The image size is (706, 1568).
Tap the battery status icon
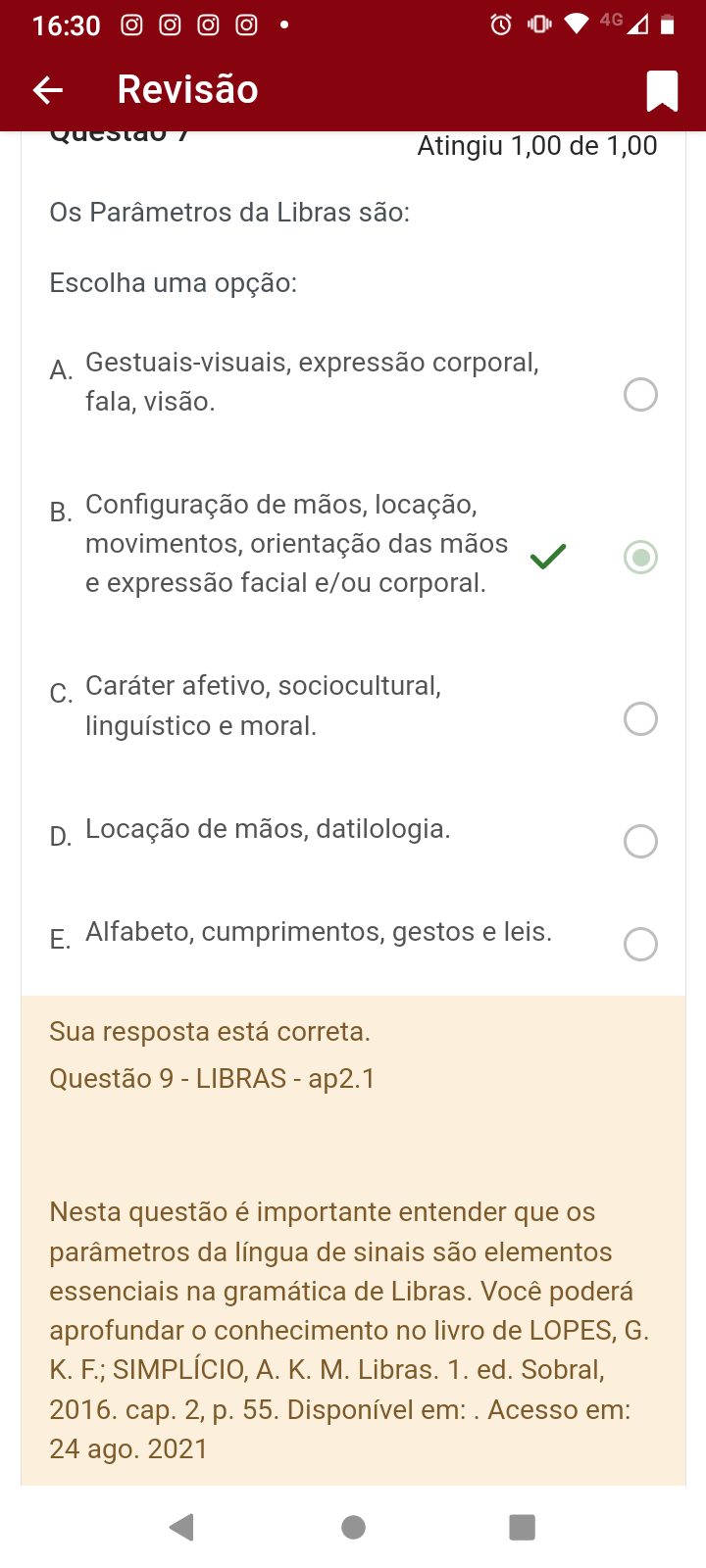[x=668, y=24]
